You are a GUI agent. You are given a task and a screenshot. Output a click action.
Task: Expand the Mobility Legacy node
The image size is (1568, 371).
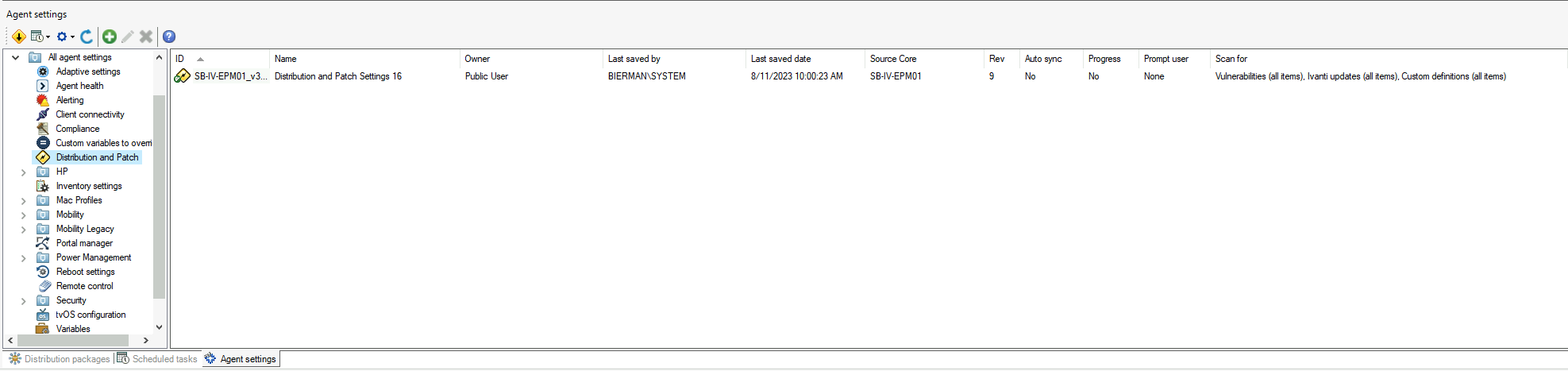click(23, 229)
